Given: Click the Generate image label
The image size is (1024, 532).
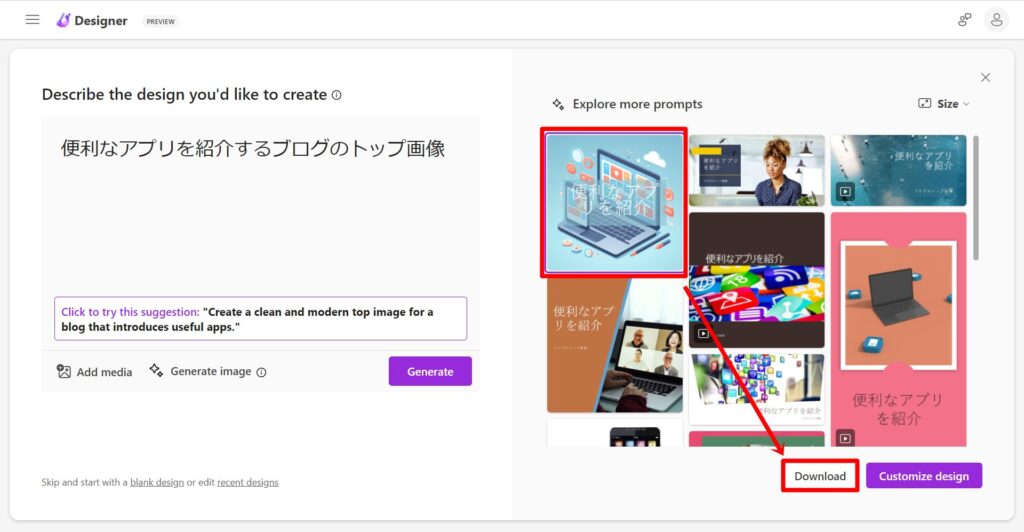Looking at the screenshot, I should click(210, 371).
